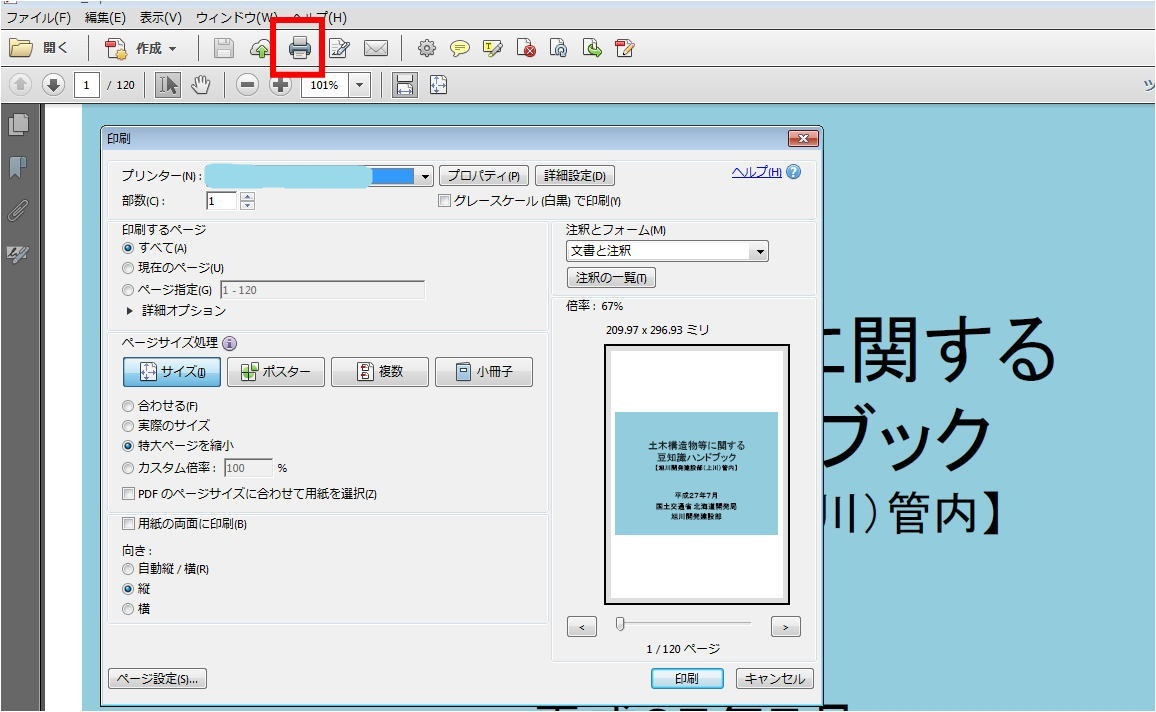Open the page thumbnails sidebar panel
The height and width of the screenshot is (712, 1156).
pos(18,125)
